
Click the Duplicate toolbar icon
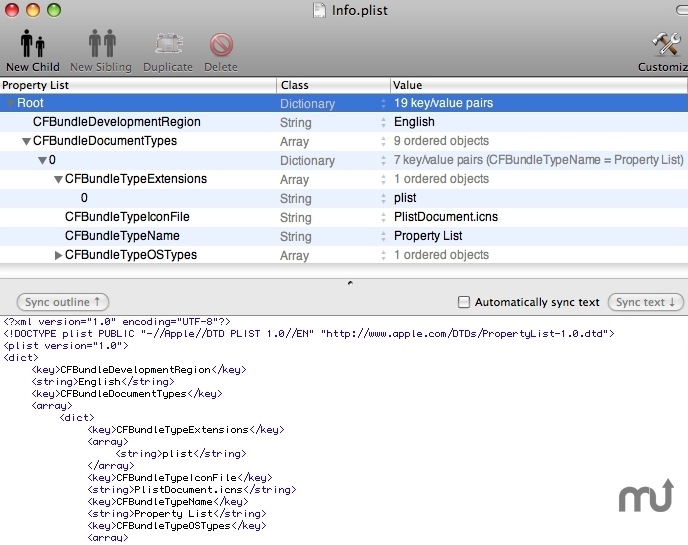click(168, 44)
